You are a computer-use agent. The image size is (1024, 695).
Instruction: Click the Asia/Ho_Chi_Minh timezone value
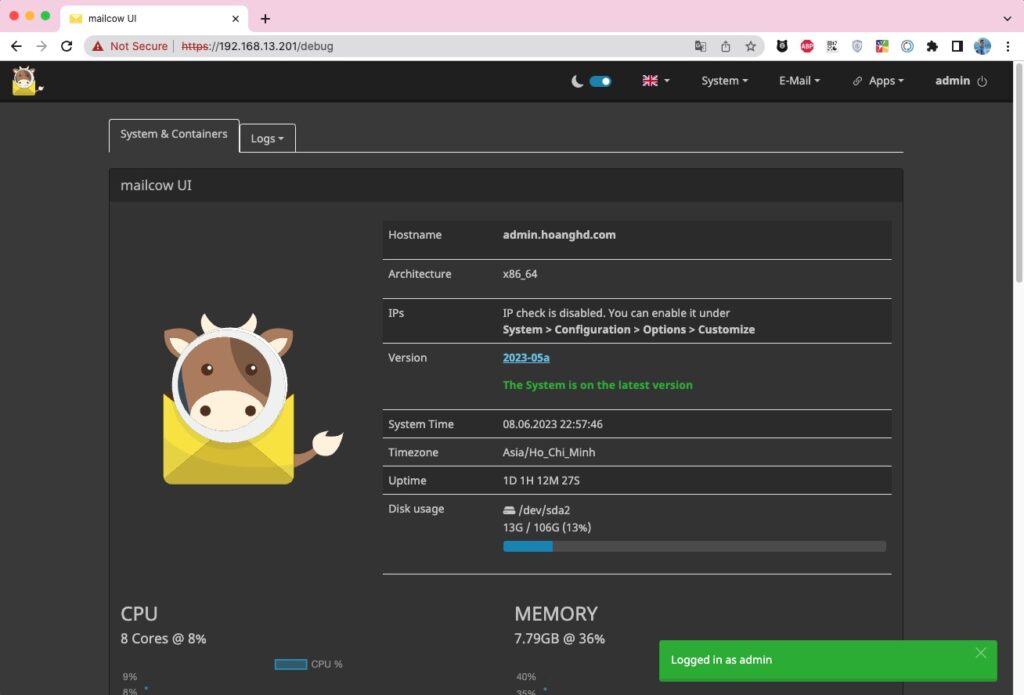[549, 452]
